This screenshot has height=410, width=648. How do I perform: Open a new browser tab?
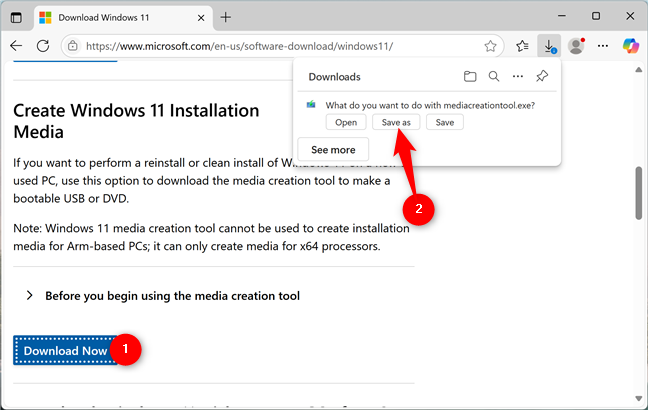click(226, 17)
